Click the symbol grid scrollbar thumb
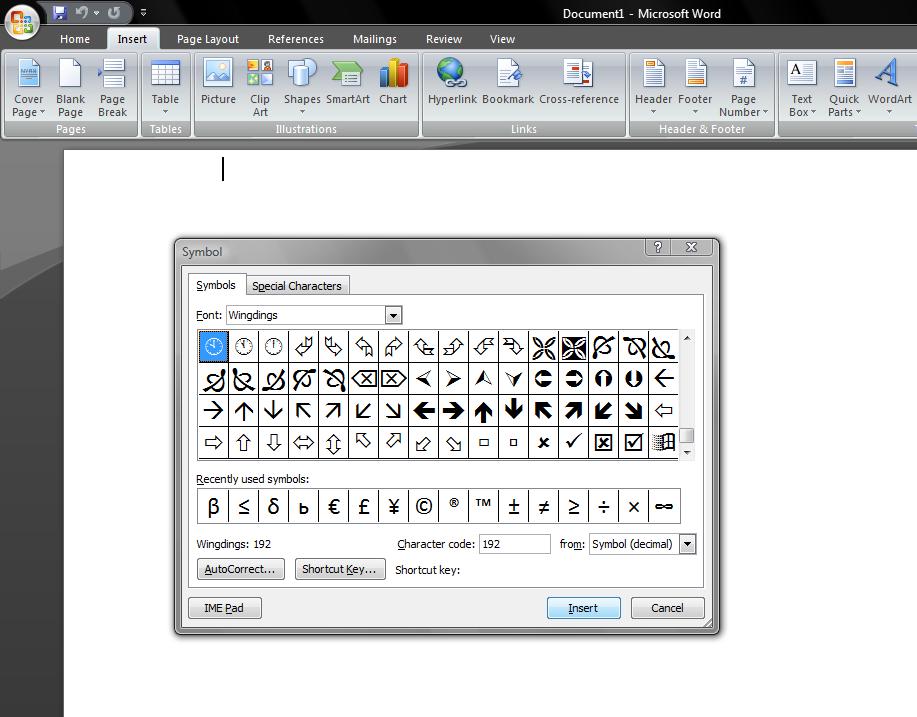Screen dimensions: 917x717 [688, 436]
